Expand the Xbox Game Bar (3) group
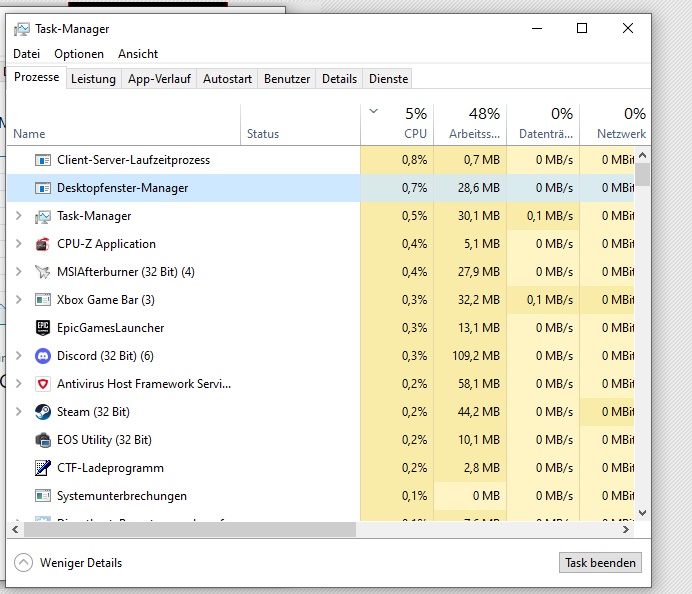Image resolution: width=692 pixels, height=594 pixels. coord(19,300)
